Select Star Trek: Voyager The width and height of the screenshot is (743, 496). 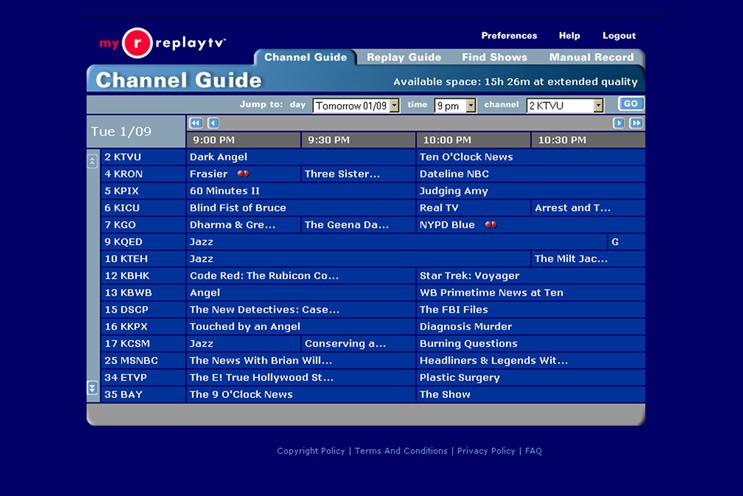pyautogui.click(x=531, y=276)
